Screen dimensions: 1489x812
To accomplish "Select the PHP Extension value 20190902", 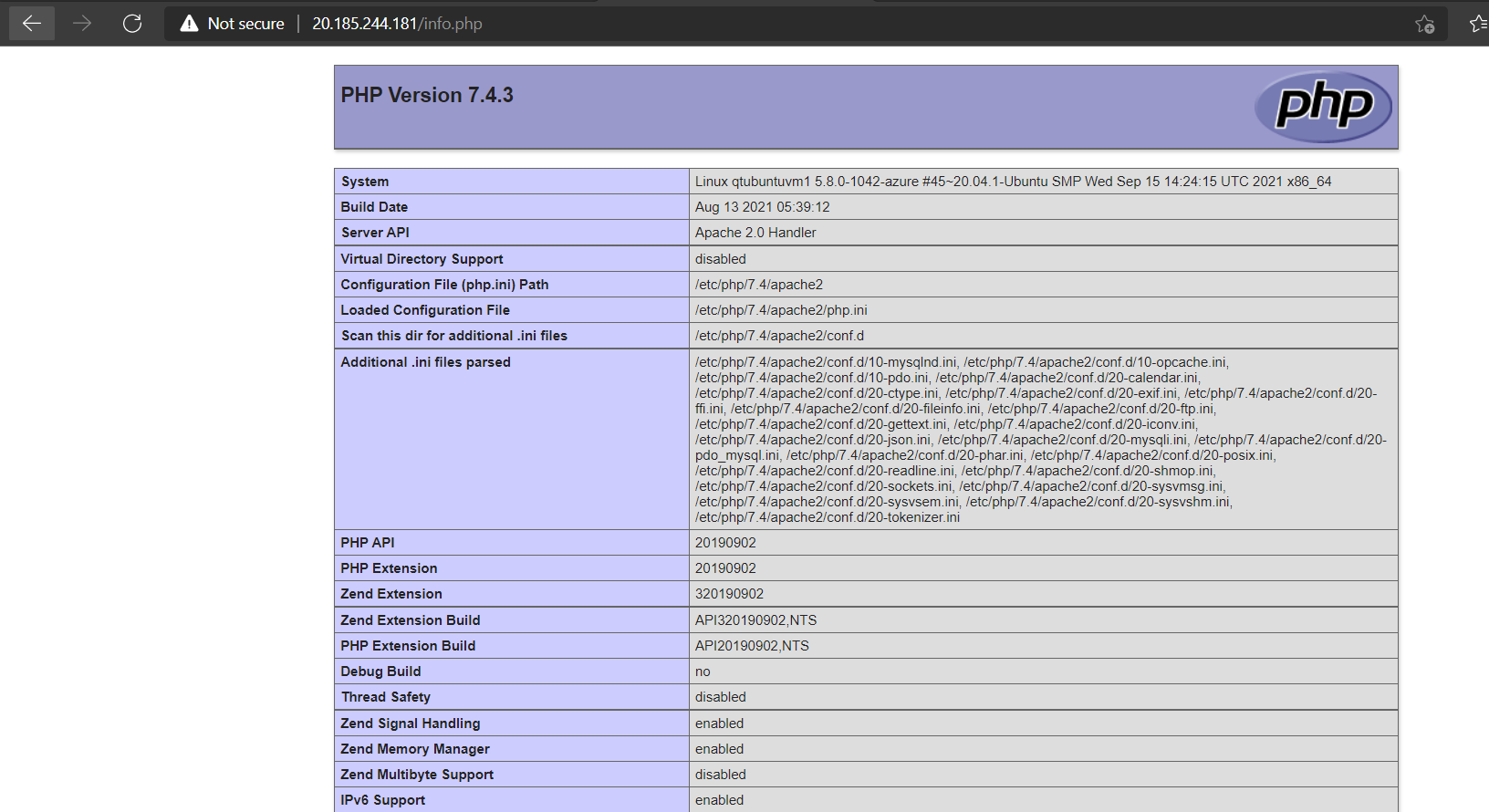I will [725, 568].
